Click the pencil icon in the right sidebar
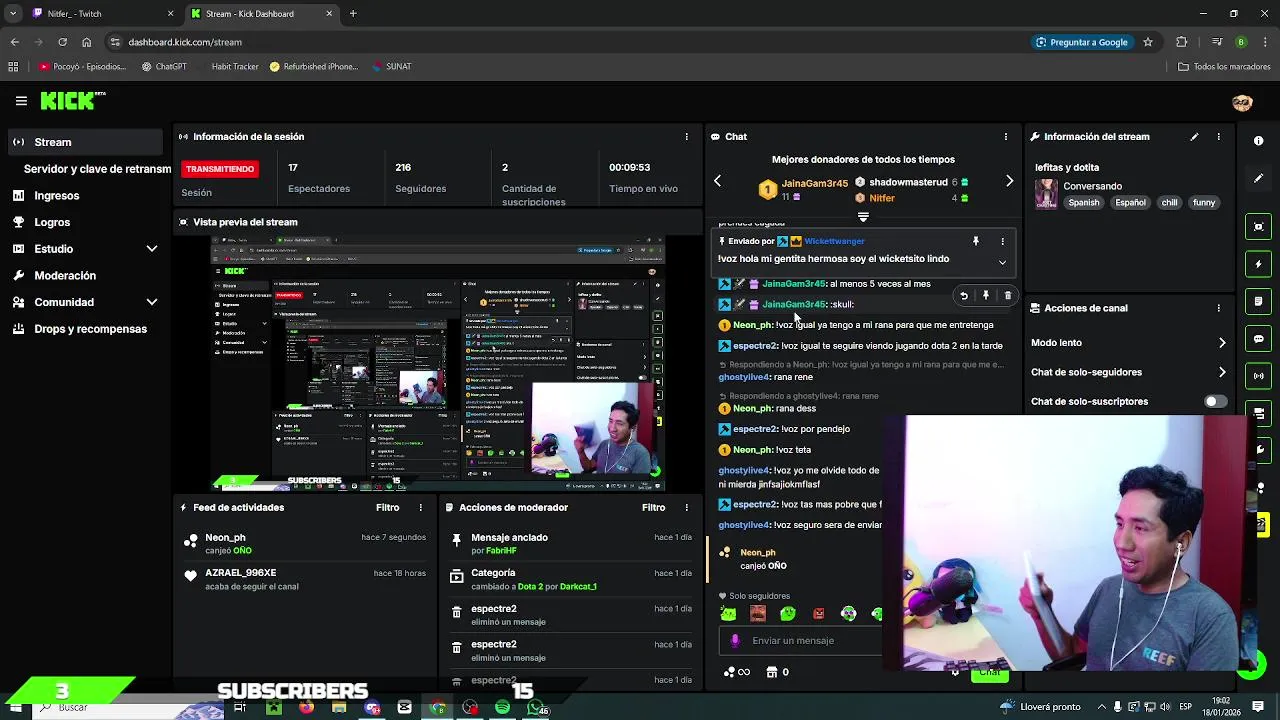The image size is (1280, 720). point(1258,179)
